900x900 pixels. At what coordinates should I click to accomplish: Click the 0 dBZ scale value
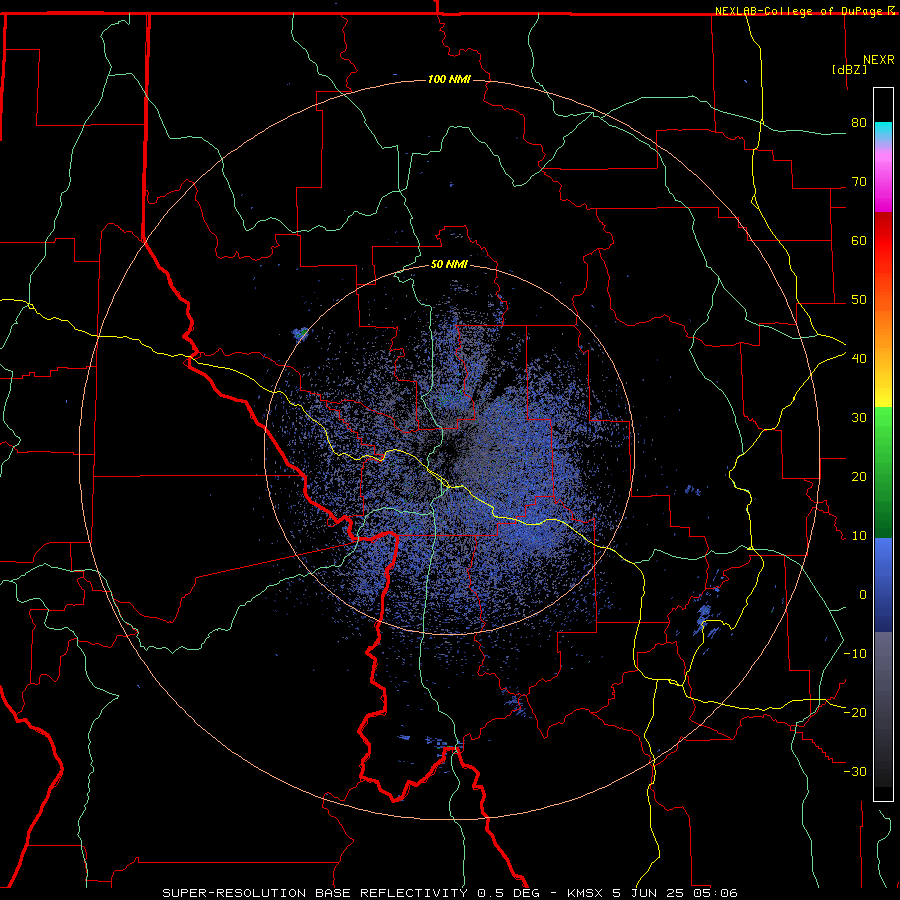863,595
